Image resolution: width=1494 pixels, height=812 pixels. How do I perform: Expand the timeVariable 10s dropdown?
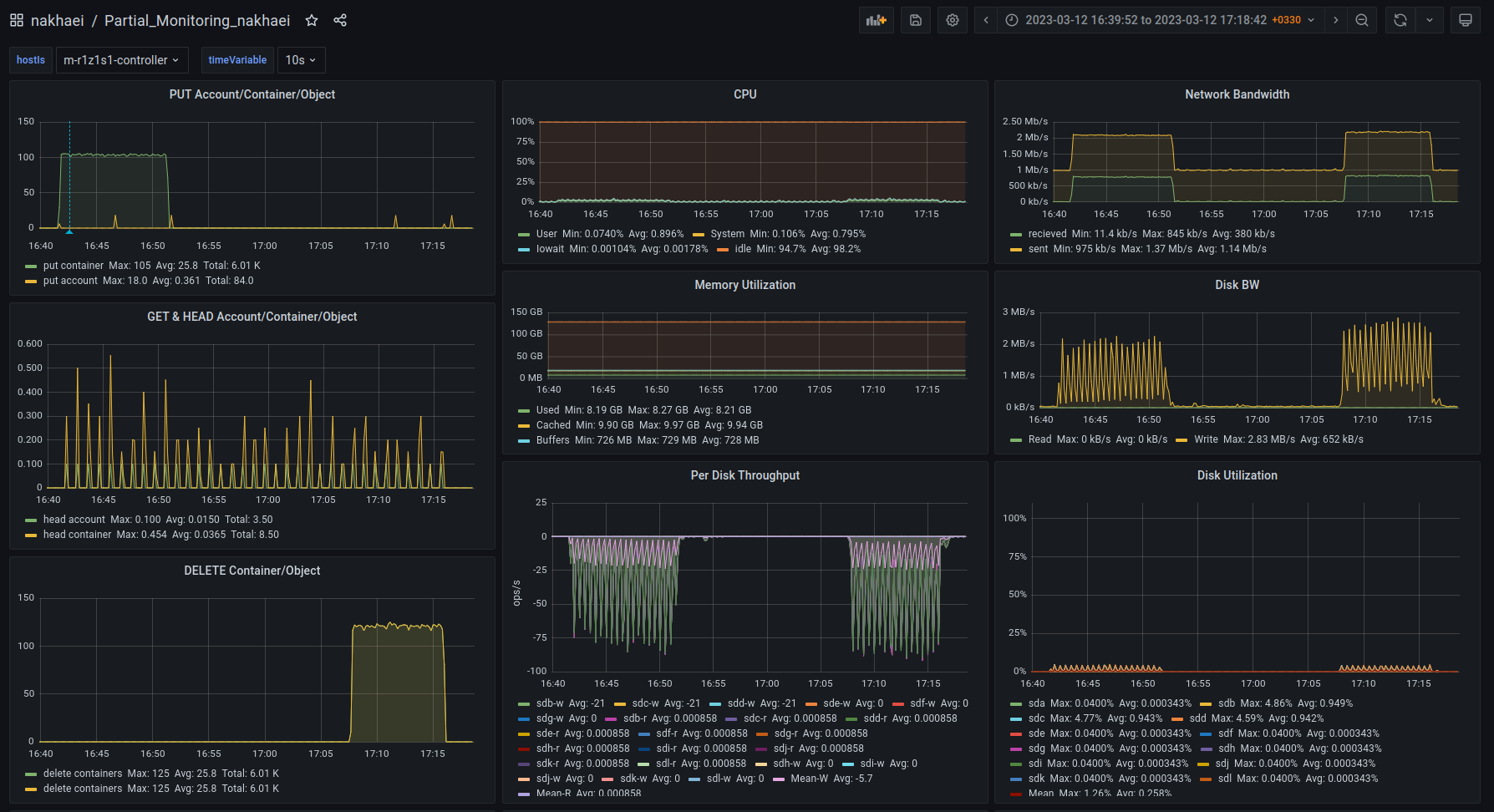(x=301, y=60)
